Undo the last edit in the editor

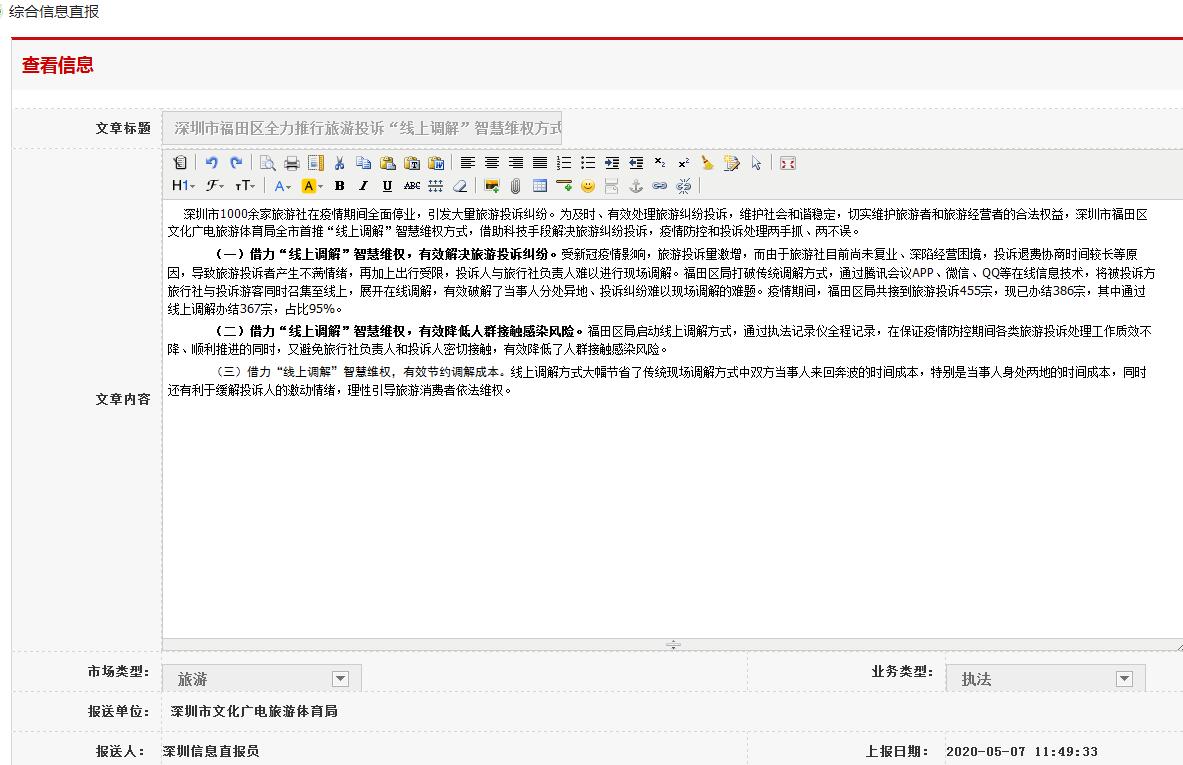210,162
